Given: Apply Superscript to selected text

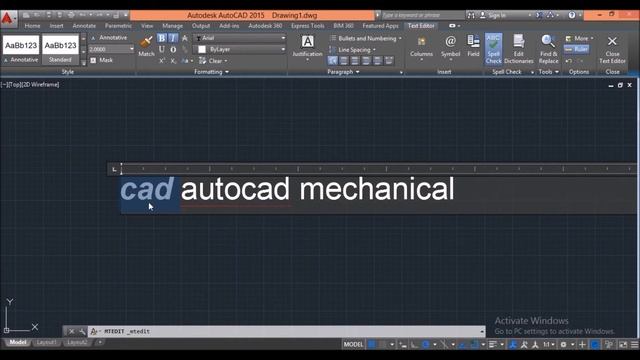Looking at the screenshot, I should coord(162,61).
